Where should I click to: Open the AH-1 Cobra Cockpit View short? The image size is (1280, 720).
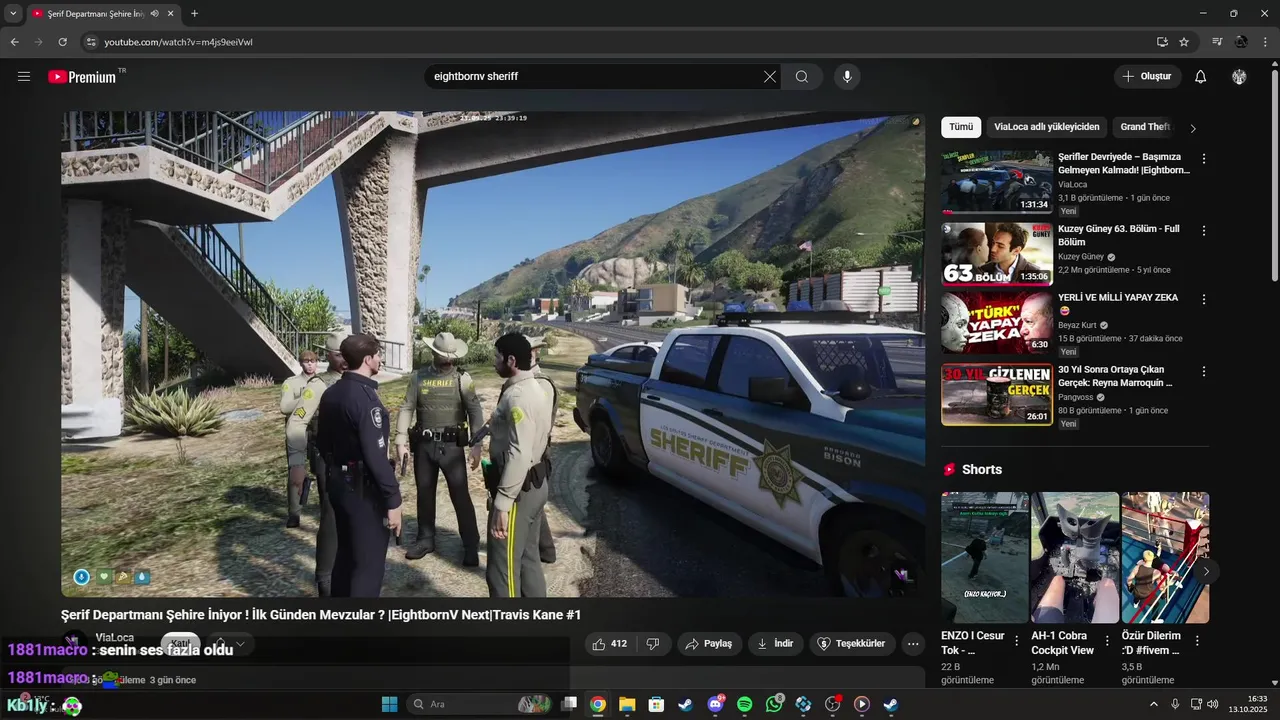coord(1075,557)
